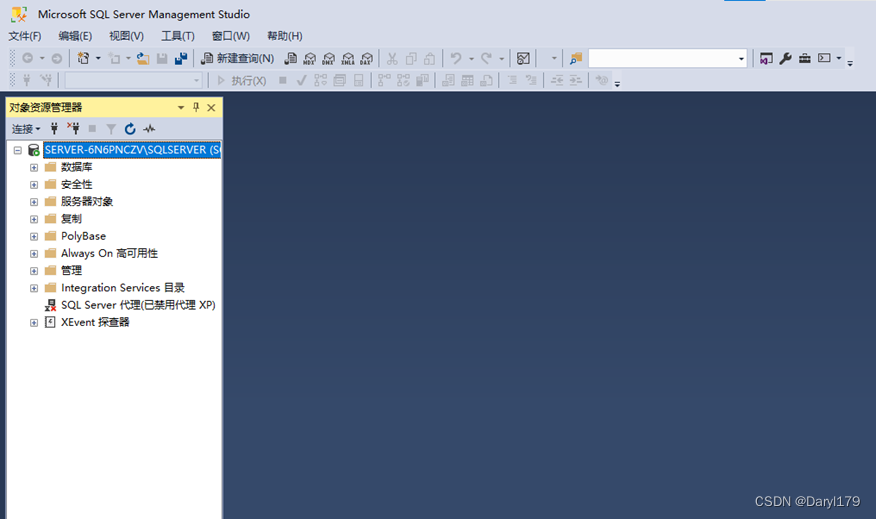Open the SQL editor toolbar overflow arrow
The height and width of the screenshot is (519, 876).
click(617, 84)
